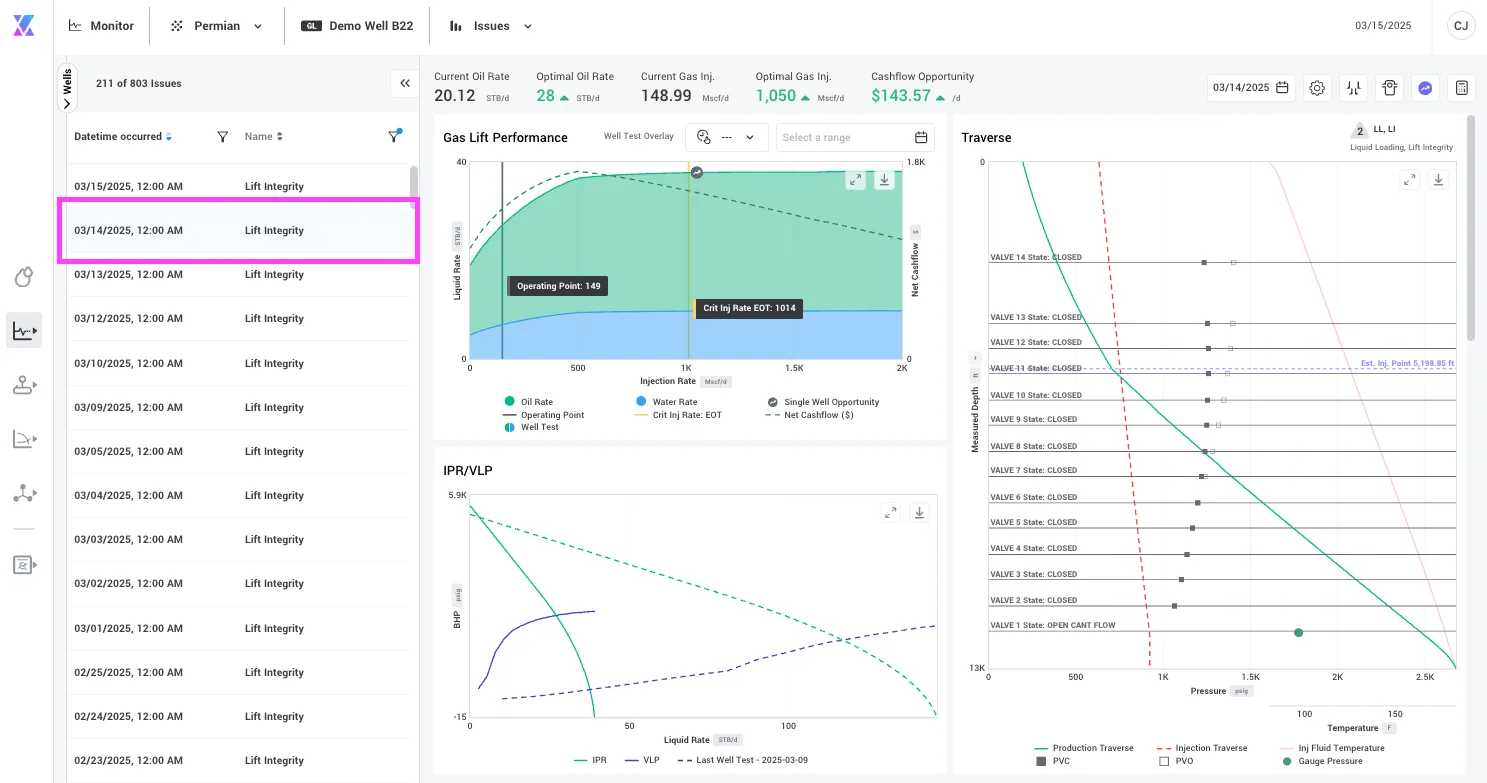Open the Monitor section
Screen dimensions: 1487x783
(x=101, y=26)
